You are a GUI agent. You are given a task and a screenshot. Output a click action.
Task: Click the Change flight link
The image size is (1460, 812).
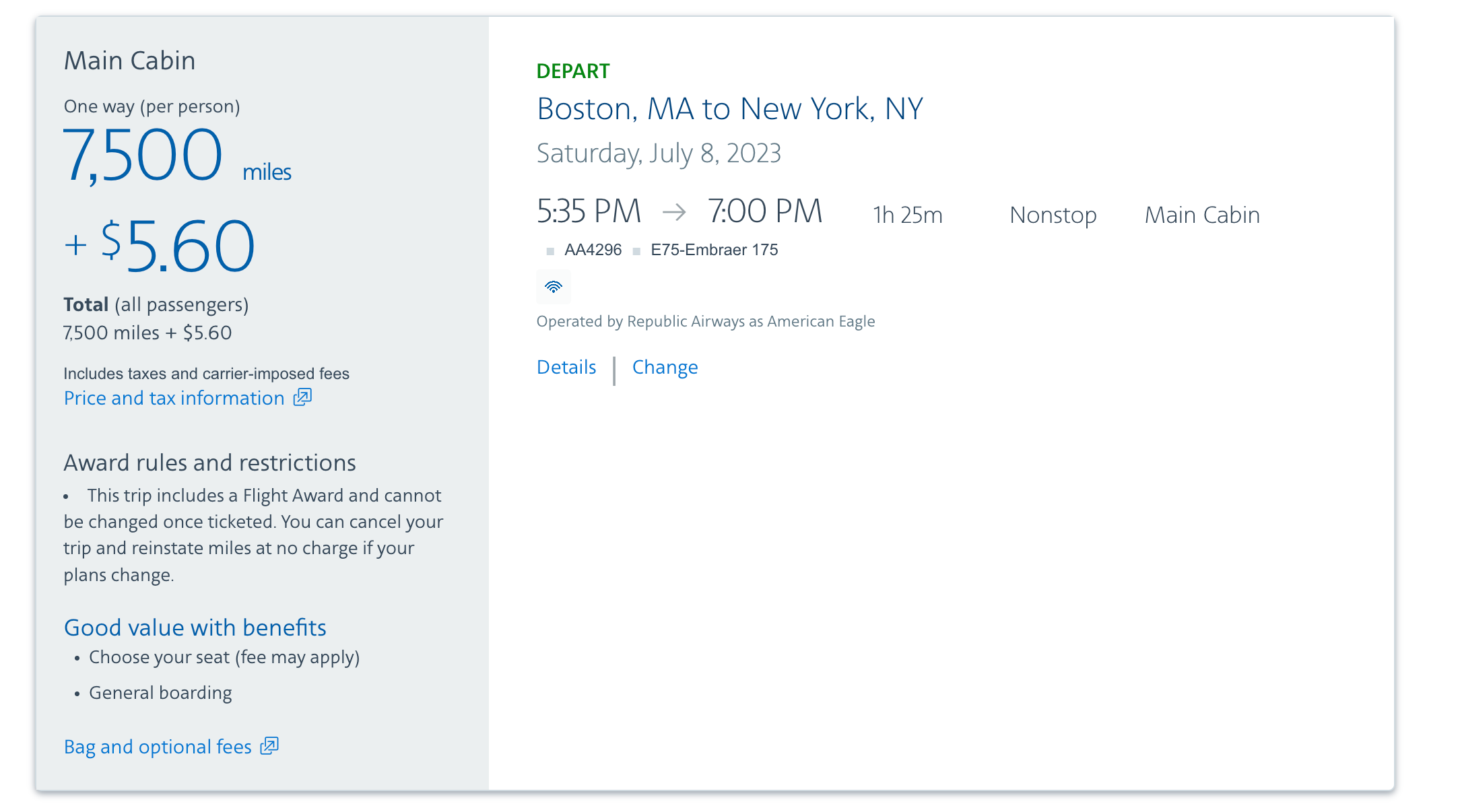pyautogui.click(x=665, y=368)
